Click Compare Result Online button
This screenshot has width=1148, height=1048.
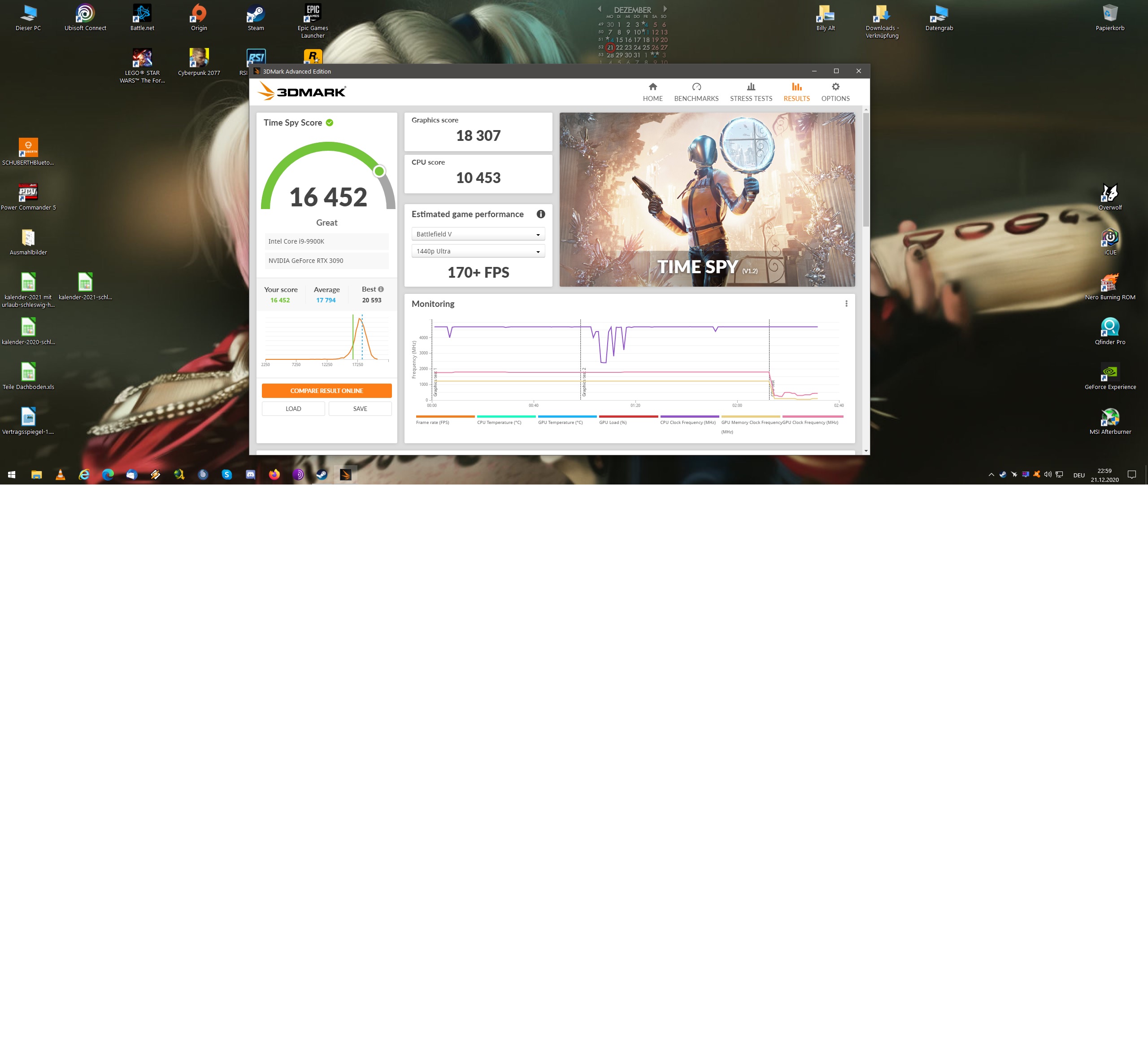[x=326, y=391]
